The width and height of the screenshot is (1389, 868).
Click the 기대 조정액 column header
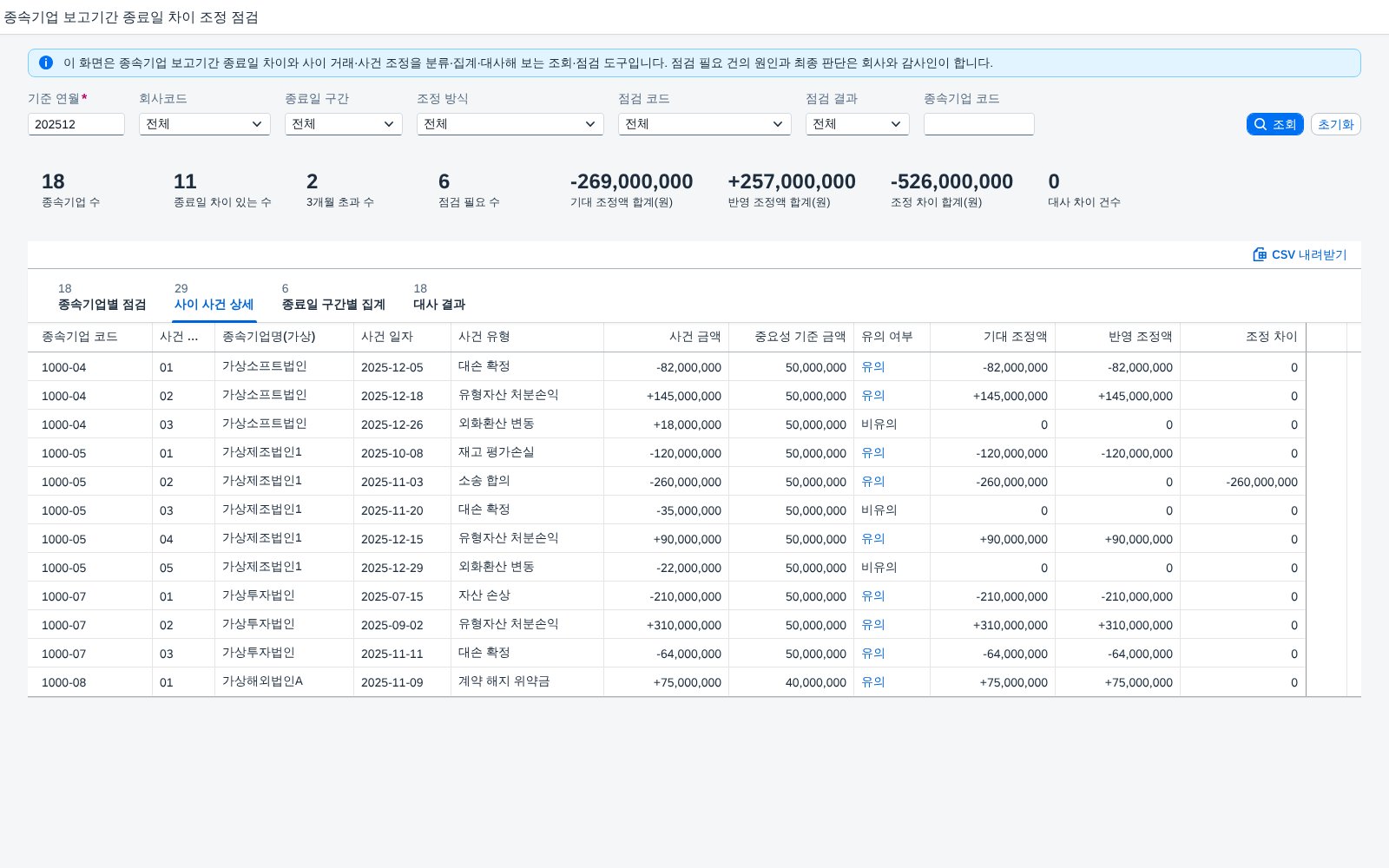click(993, 337)
